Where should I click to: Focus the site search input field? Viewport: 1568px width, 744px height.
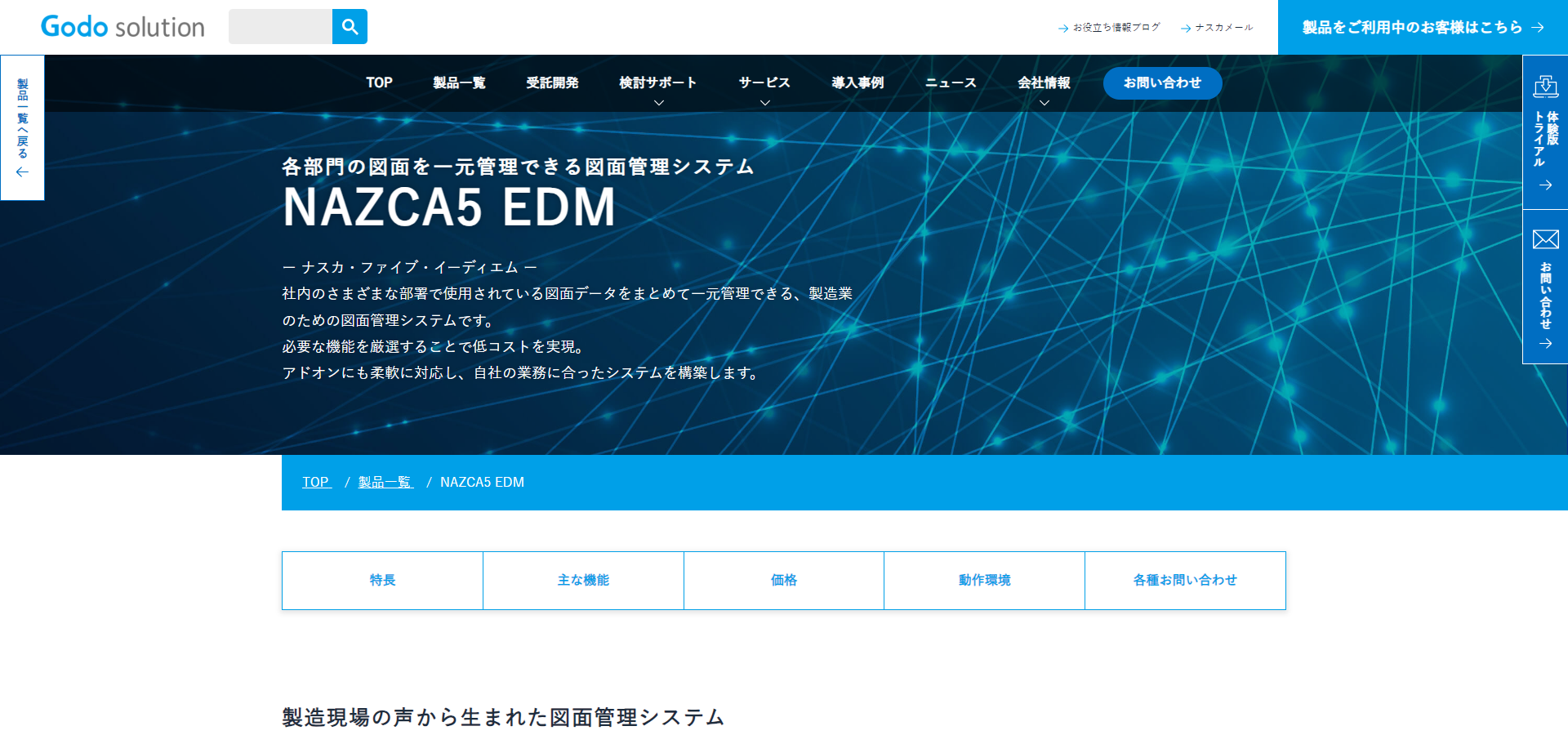(x=280, y=27)
